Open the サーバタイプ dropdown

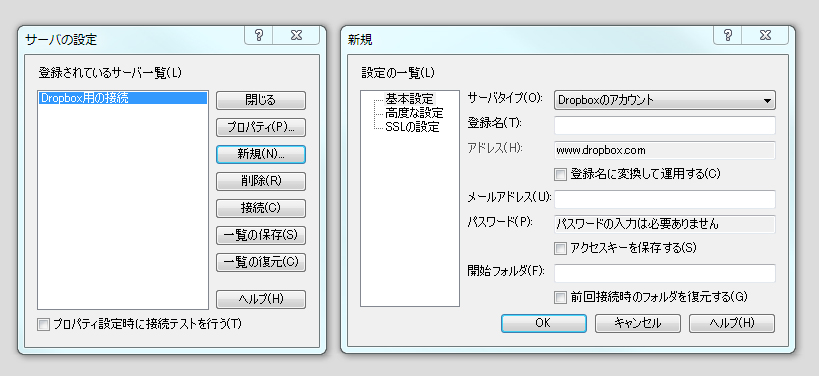pos(664,100)
